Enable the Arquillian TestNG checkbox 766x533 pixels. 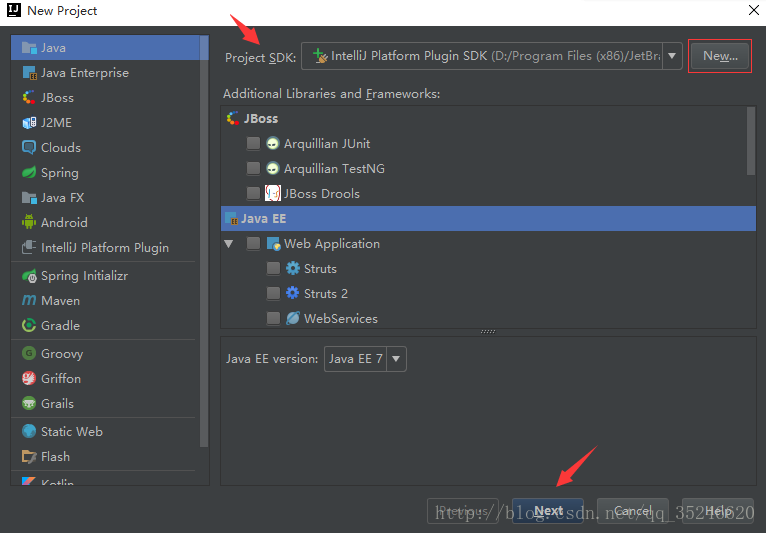click(x=253, y=168)
